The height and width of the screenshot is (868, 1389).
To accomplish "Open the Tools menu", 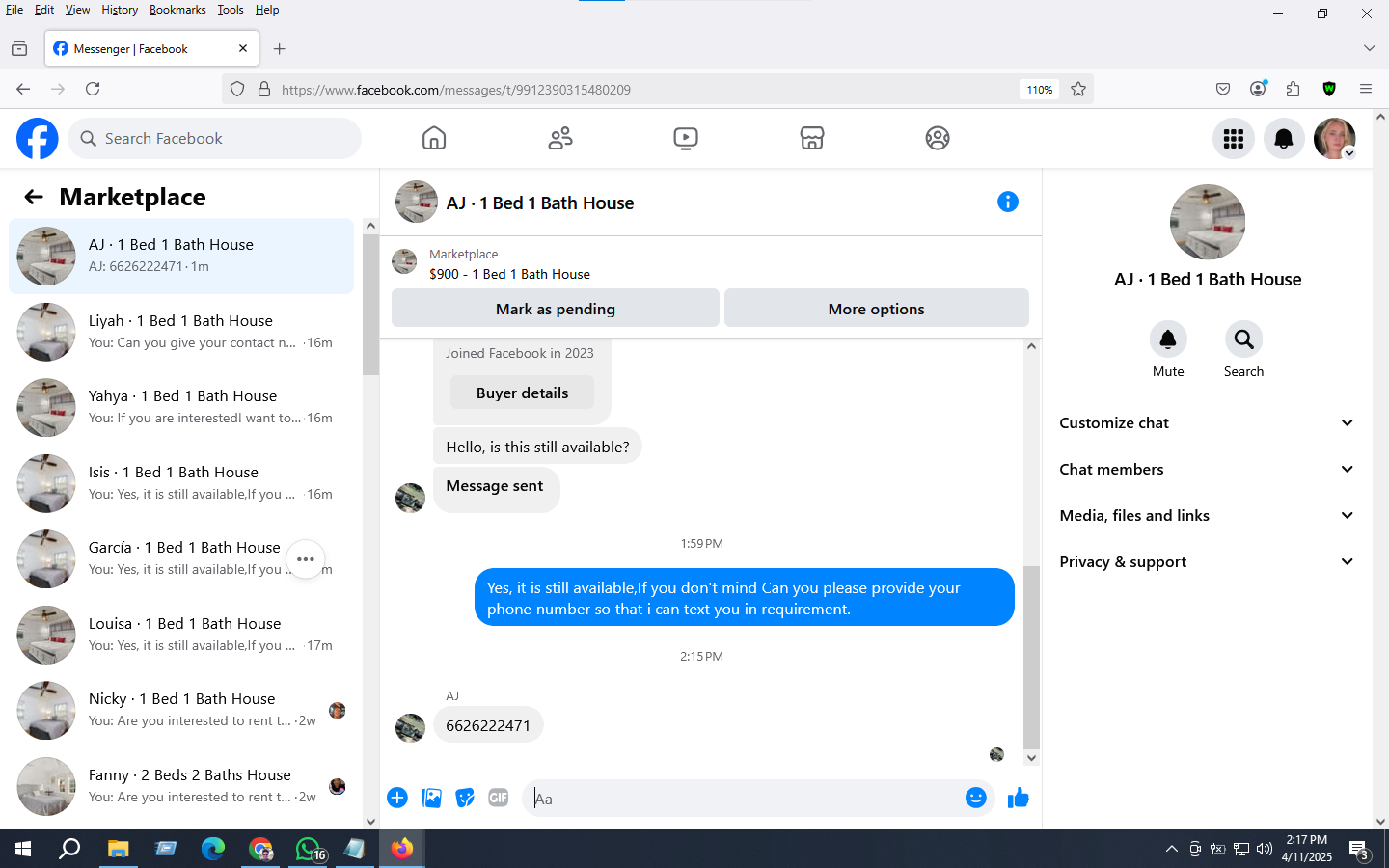I will (x=231, y=10).
